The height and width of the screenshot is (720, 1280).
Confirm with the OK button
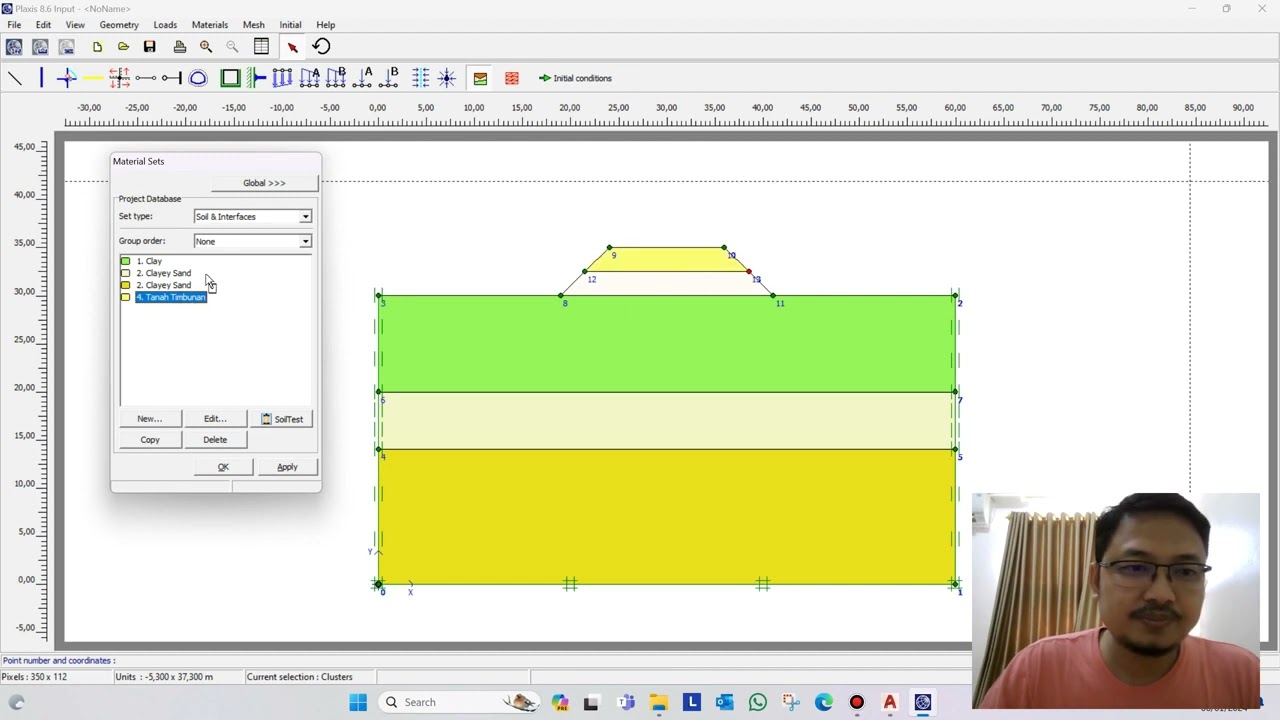coord(223,467)
